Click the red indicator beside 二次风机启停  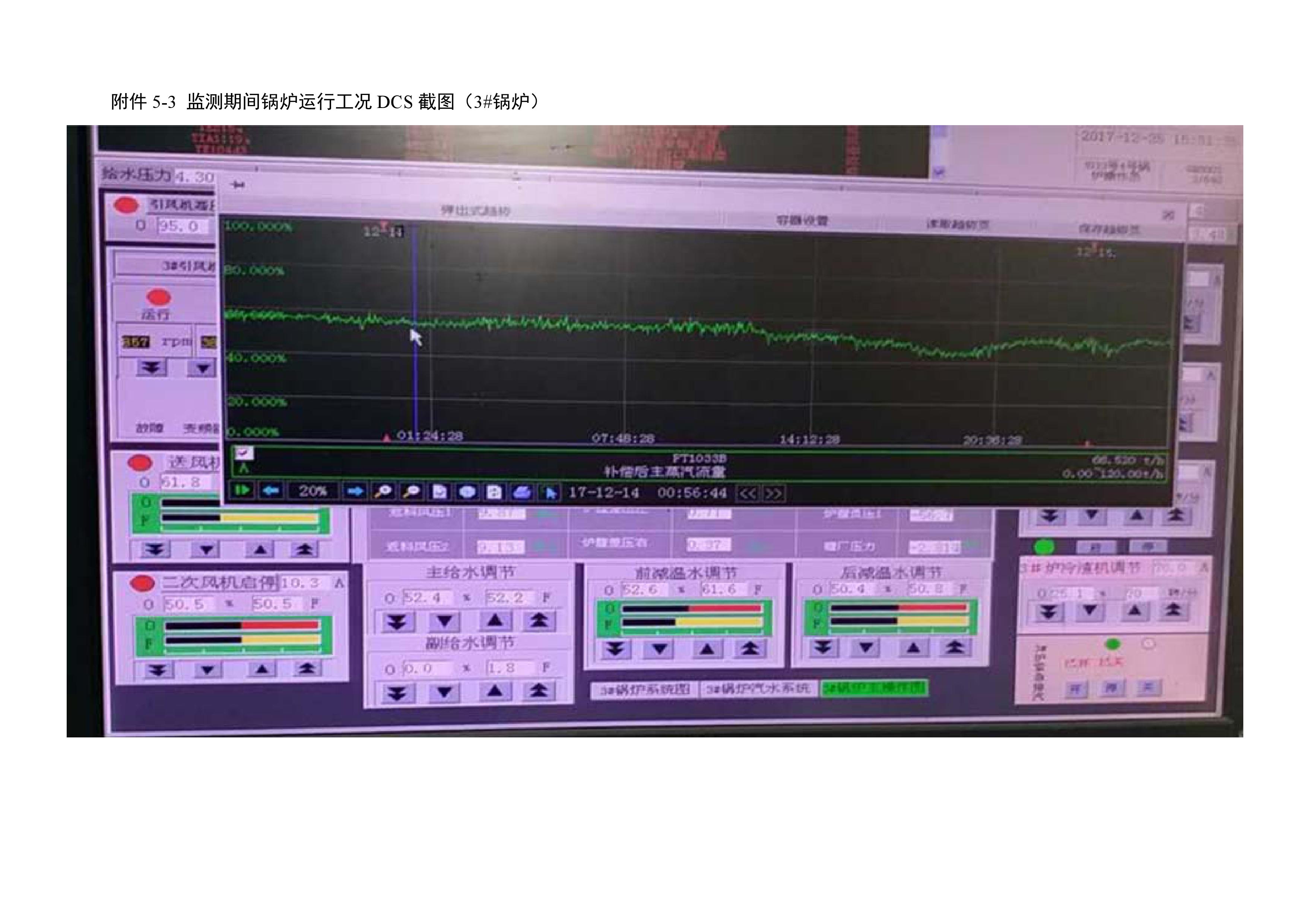pyautogui.click(x=142, y=584)
